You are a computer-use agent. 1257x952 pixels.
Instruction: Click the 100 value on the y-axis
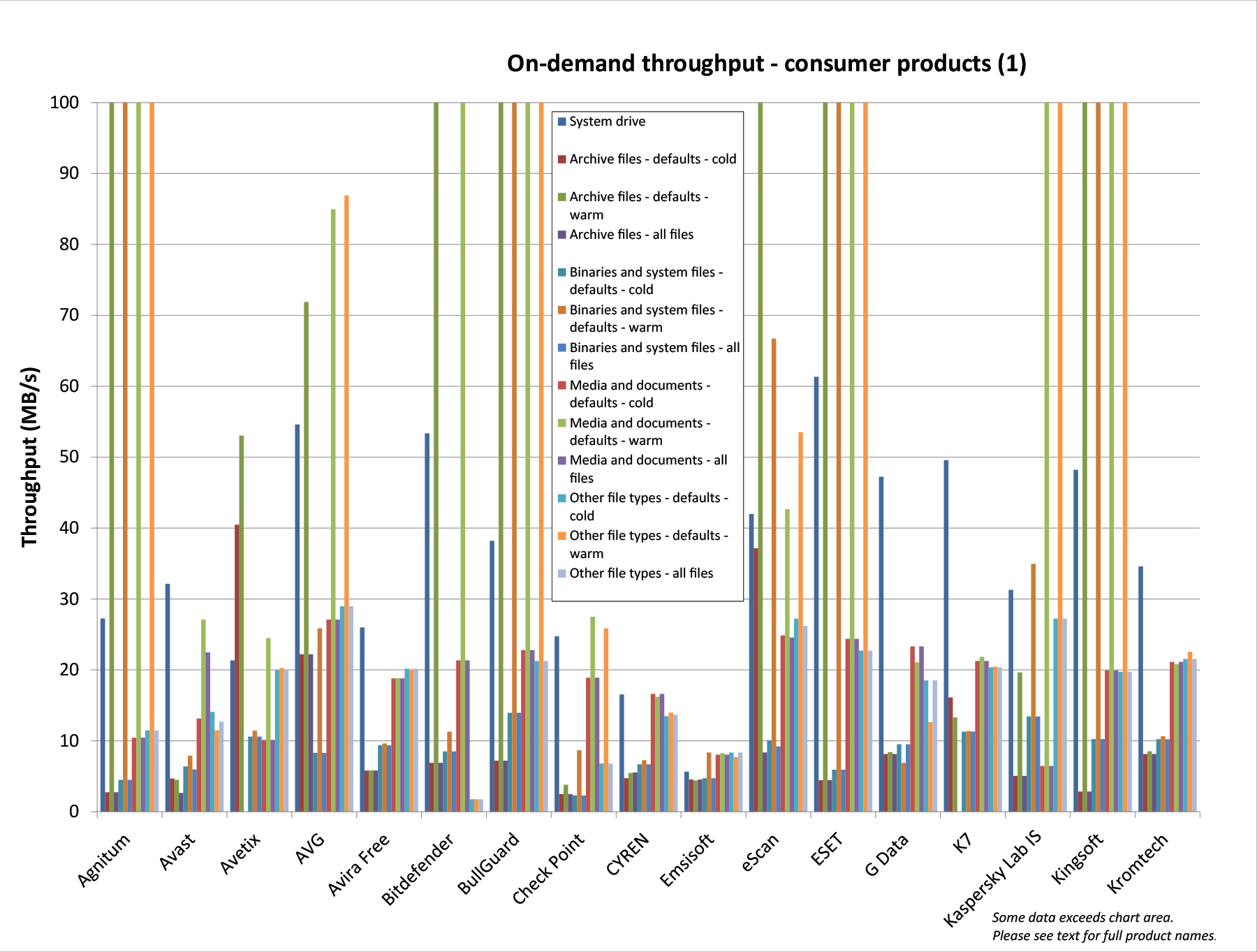[64, 103]
